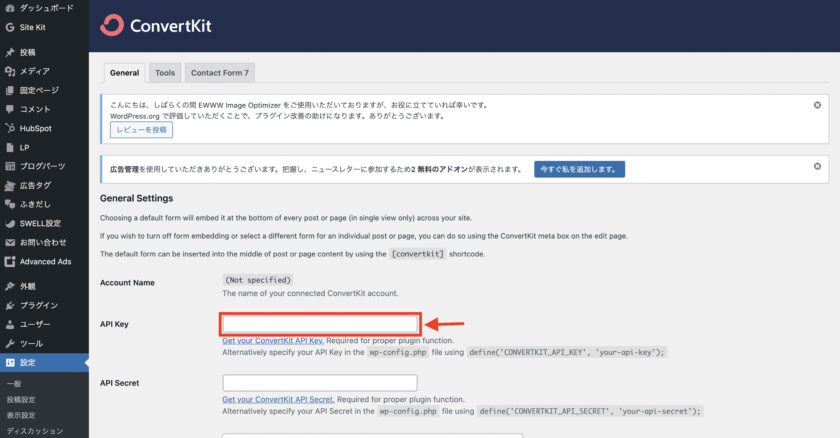Open the Contact Form 7 tab

[220, 73]
